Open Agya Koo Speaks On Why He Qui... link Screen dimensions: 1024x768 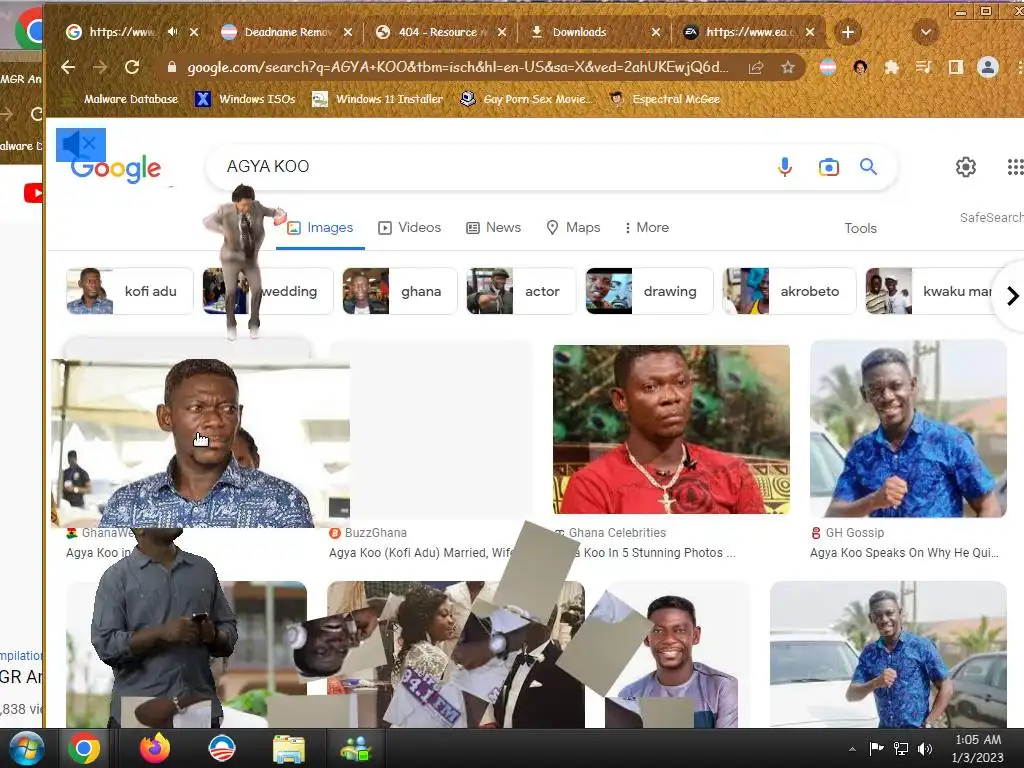[x=904, y=552]
